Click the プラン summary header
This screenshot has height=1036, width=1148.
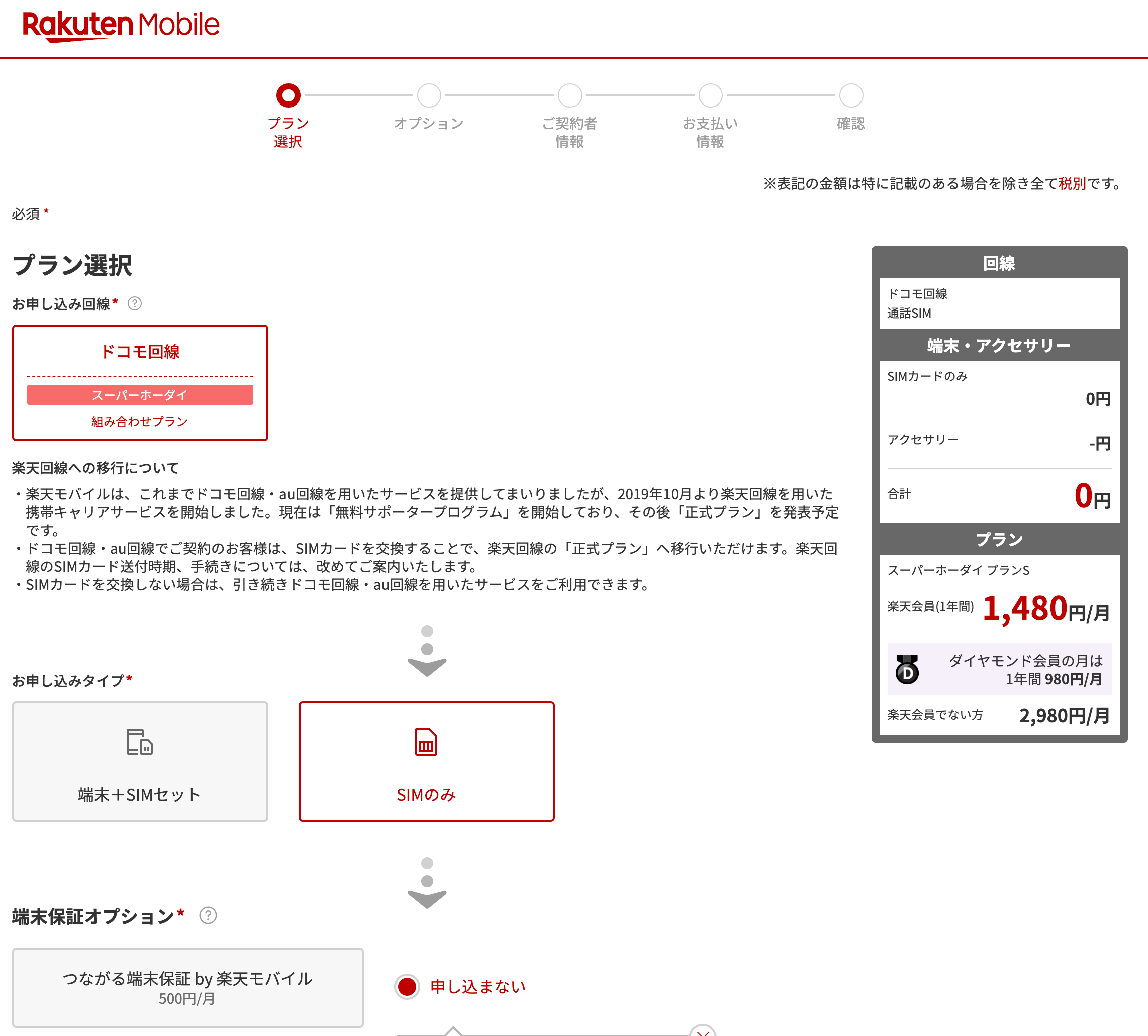pos(999,539)
